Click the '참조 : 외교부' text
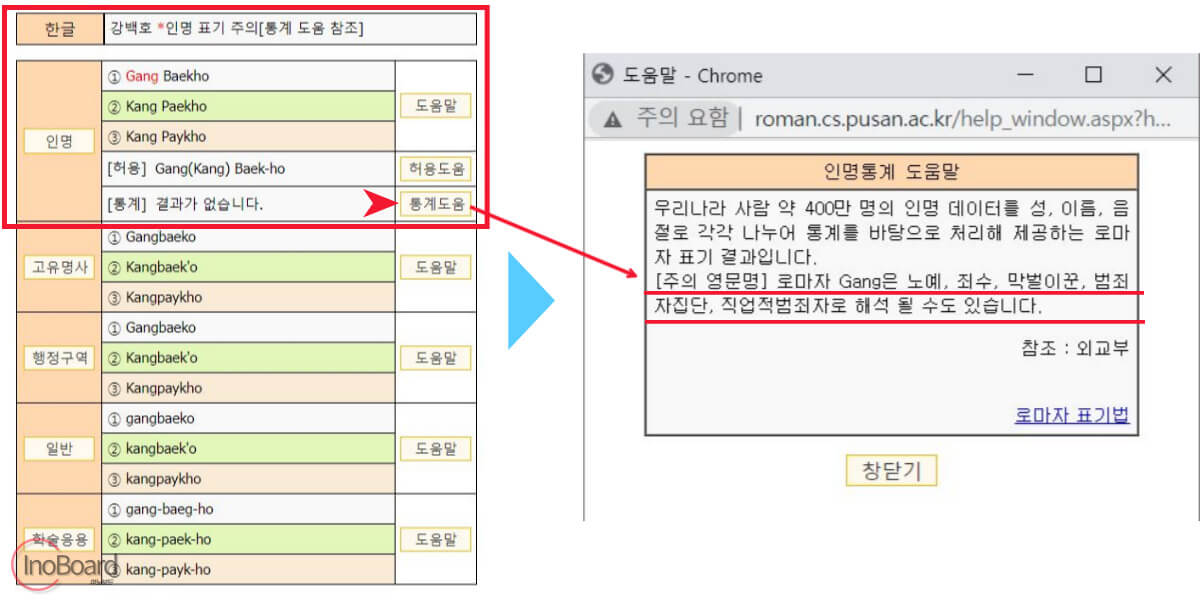The image size is (1200, 600). point(1075,348)
